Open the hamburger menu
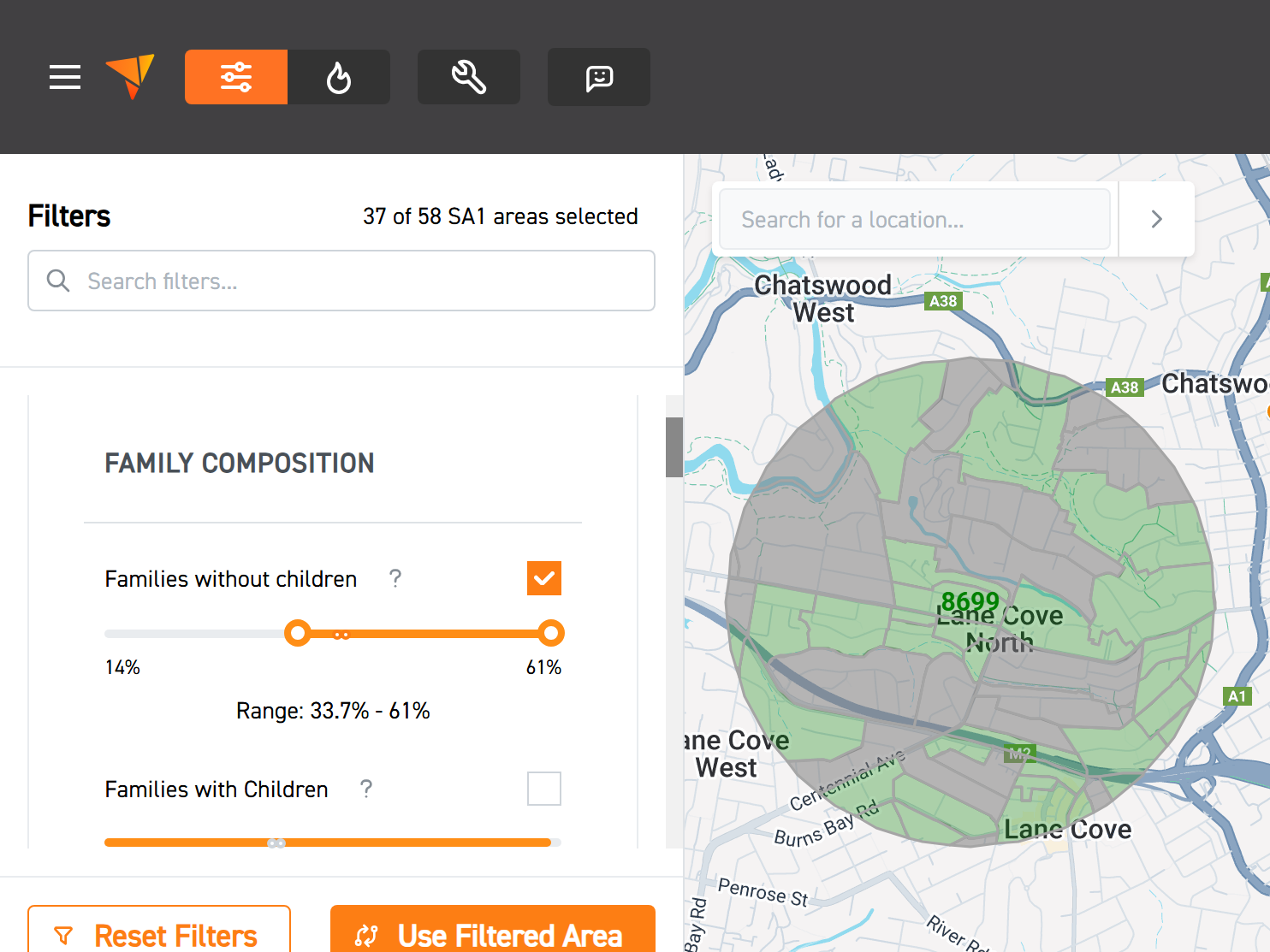1270x952 pixels. coord(65,77)
